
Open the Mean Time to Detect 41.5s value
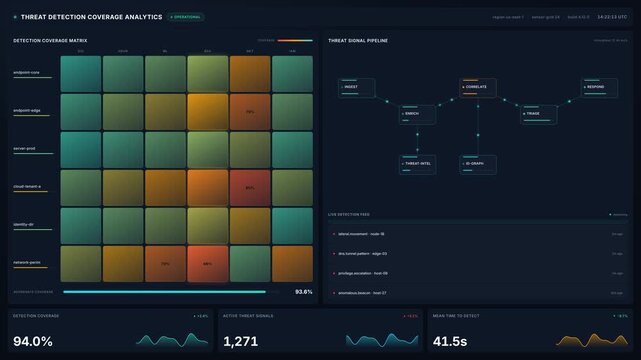coord(450,341)
